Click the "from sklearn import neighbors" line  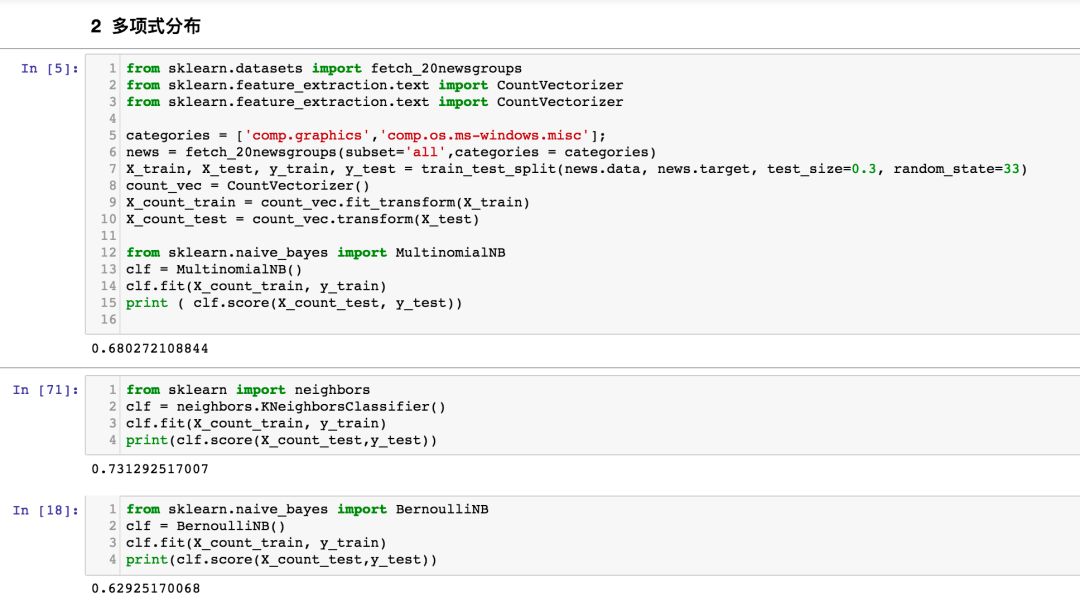click(x=248, y=390)
